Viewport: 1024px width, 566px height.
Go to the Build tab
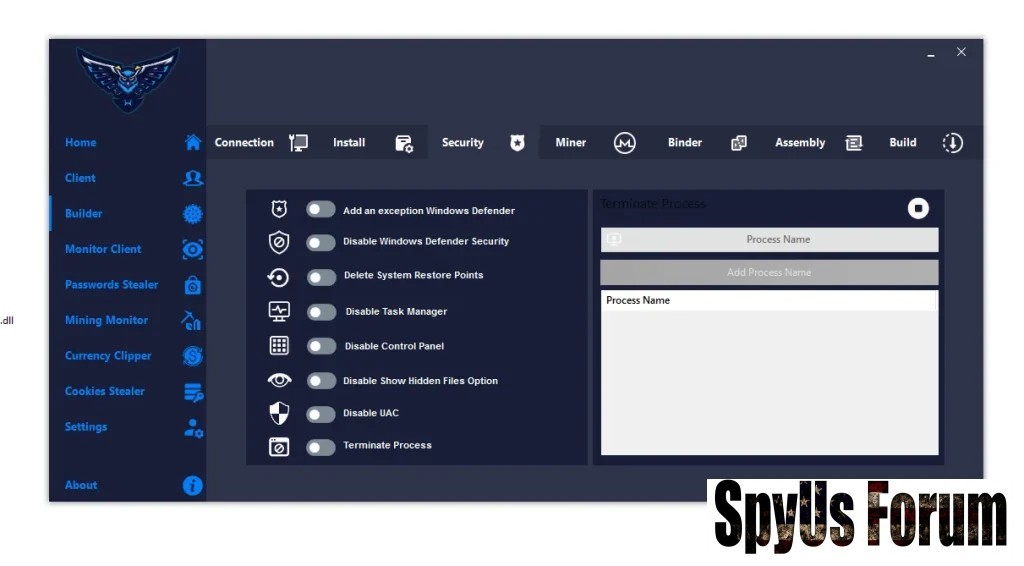click(x=903, y=143)
